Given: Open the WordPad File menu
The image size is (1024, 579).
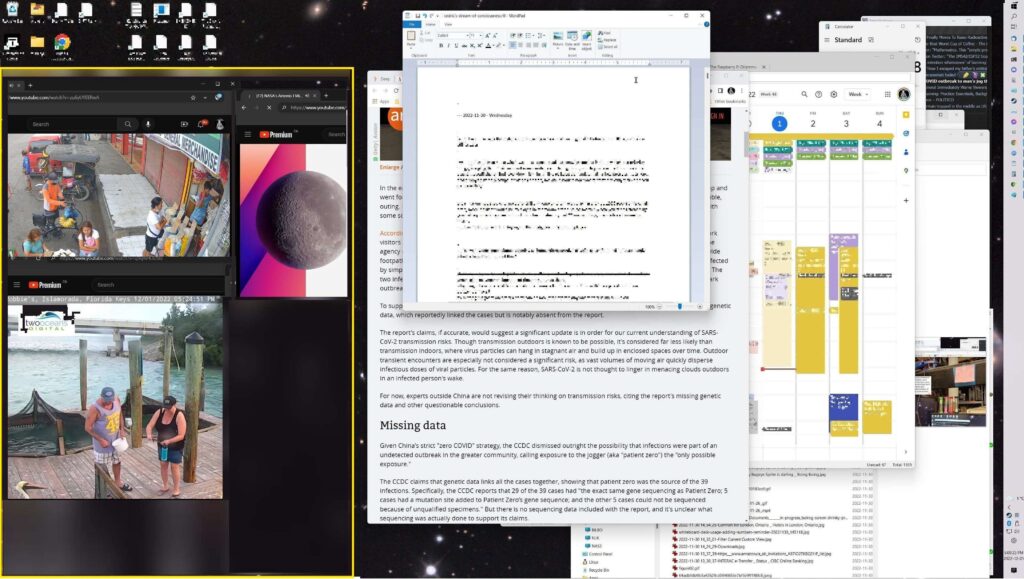Looking at the screenshot, I should coord(412,25).
